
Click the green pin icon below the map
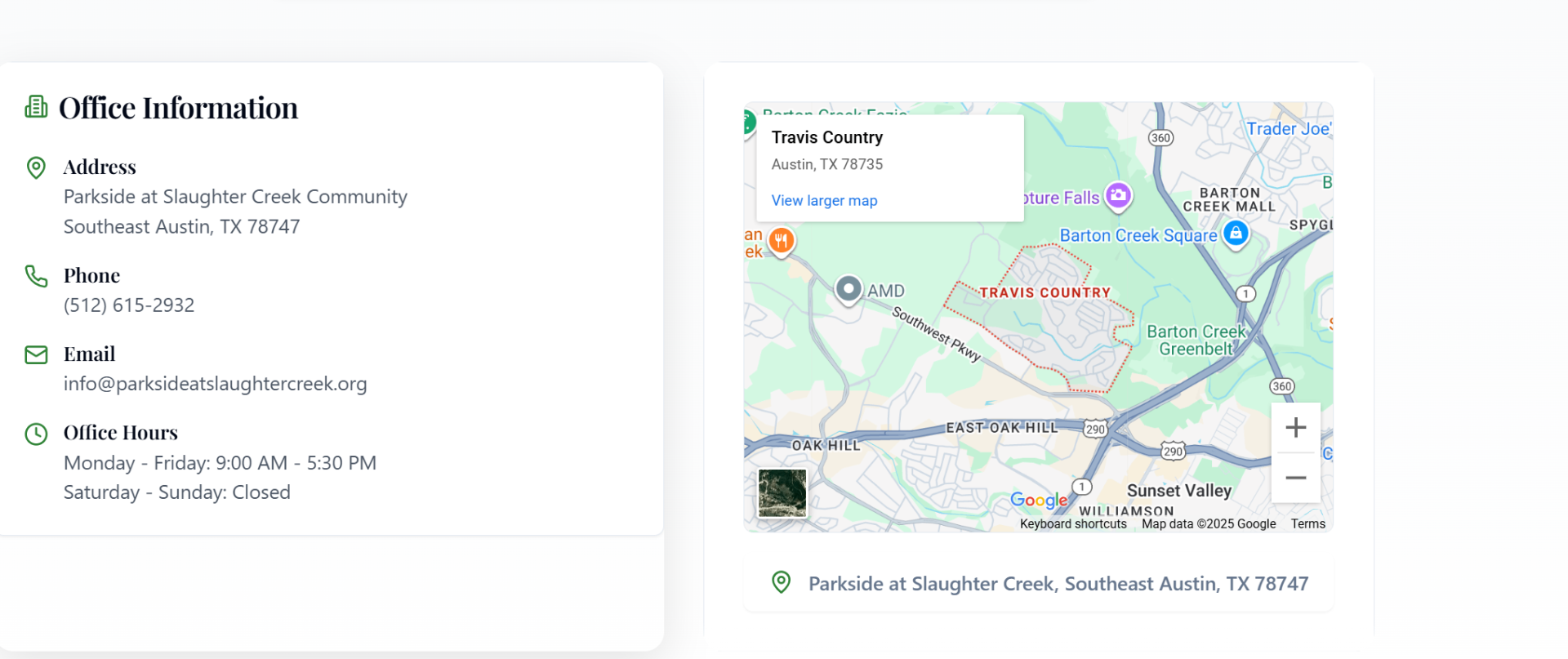pyautogui.click(x=782, y=582)
